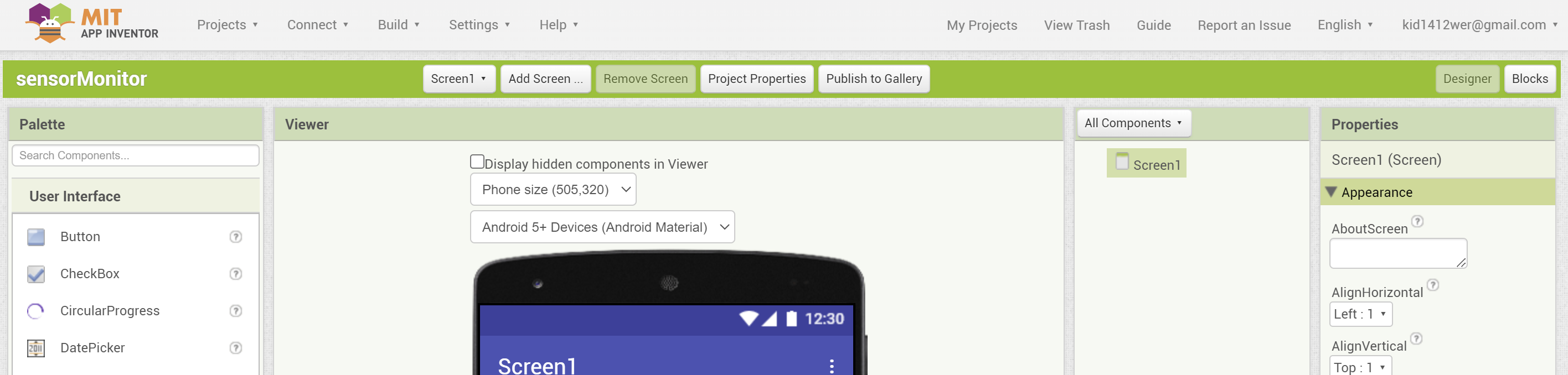The image size is (1568, 375).
Task: Open the Help menu
Action: click(559, 25)
